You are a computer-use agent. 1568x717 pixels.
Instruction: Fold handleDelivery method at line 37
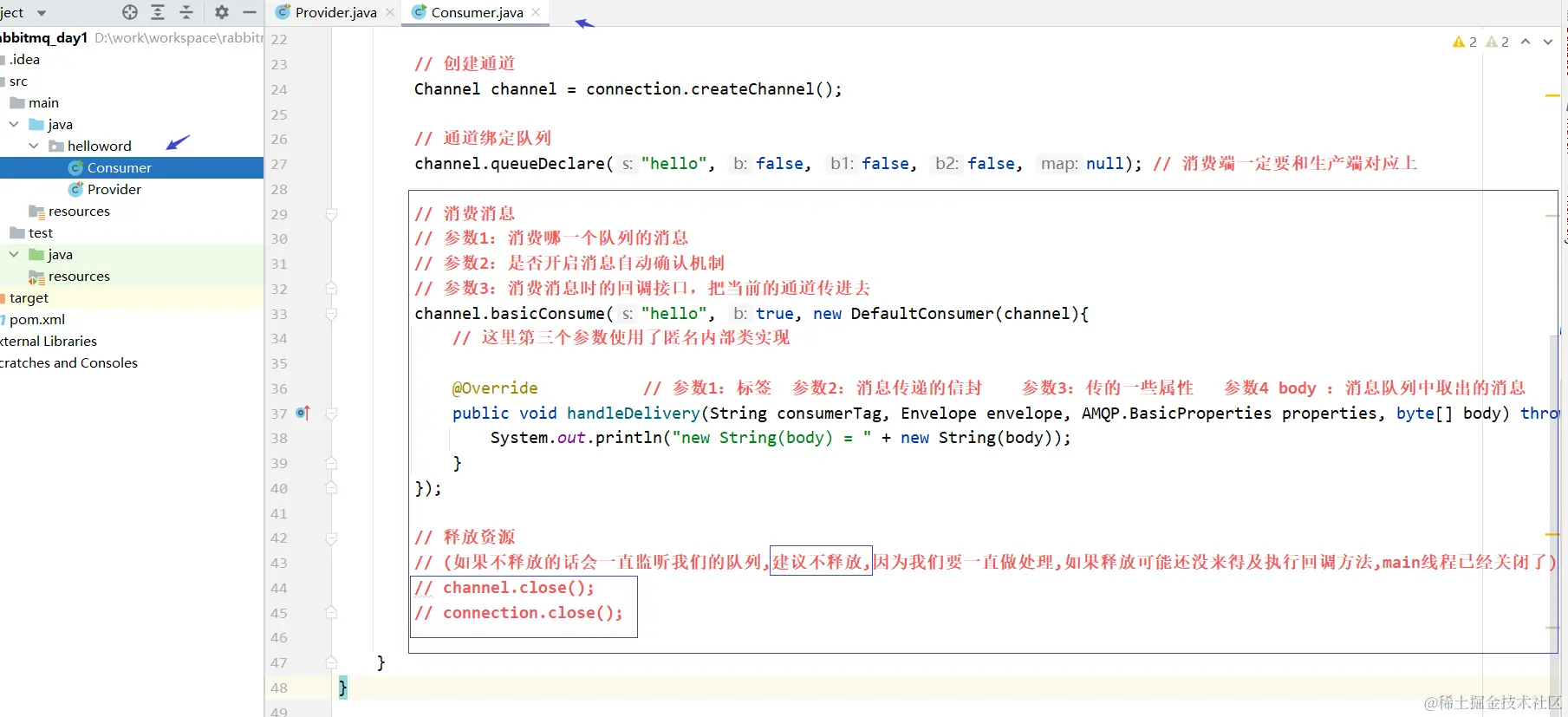click(x=331, y=414)
